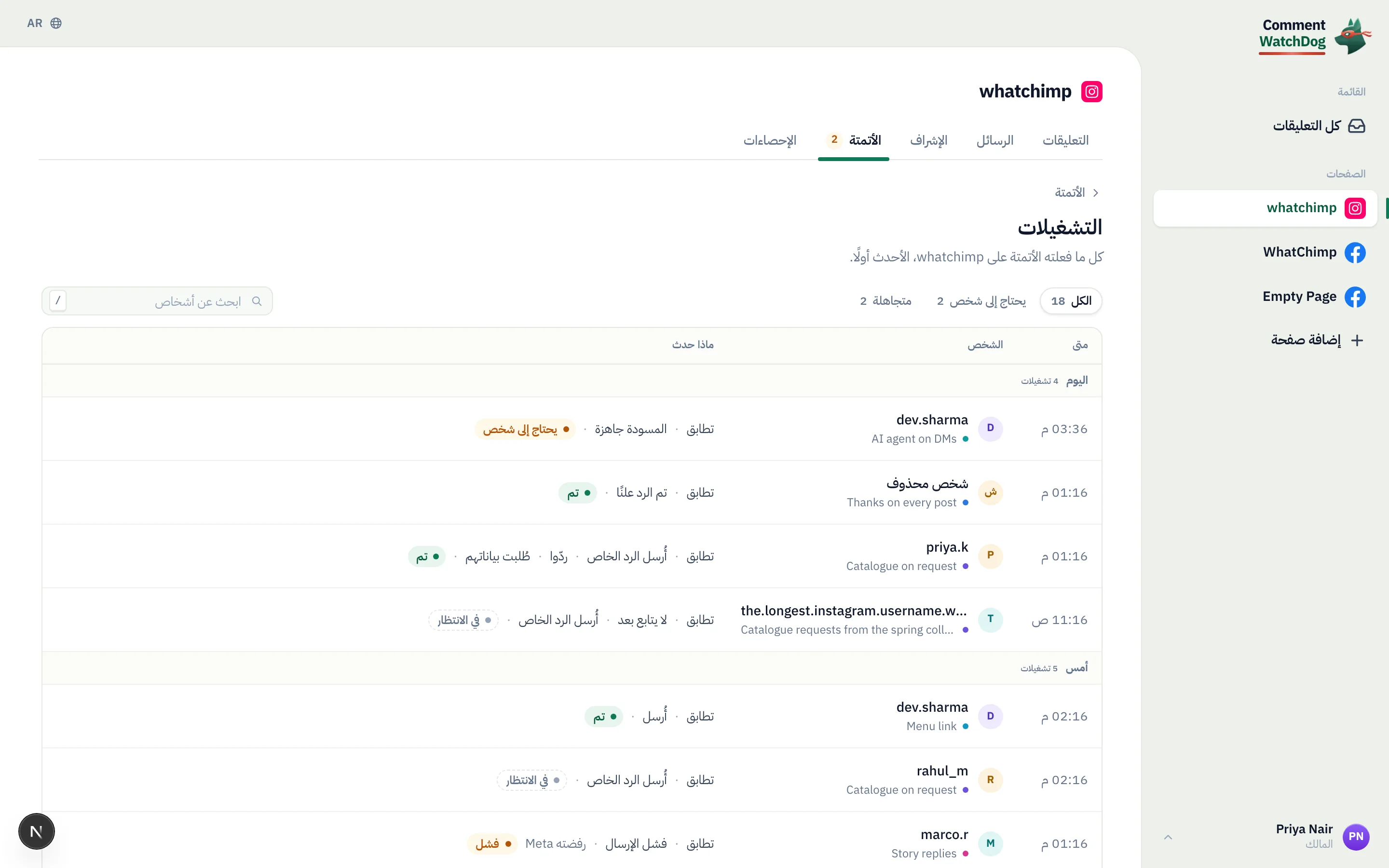Click the slash shortcut key badge
Screen dimensions: 1389x868
pyautogui.click(x=58, y=300)
